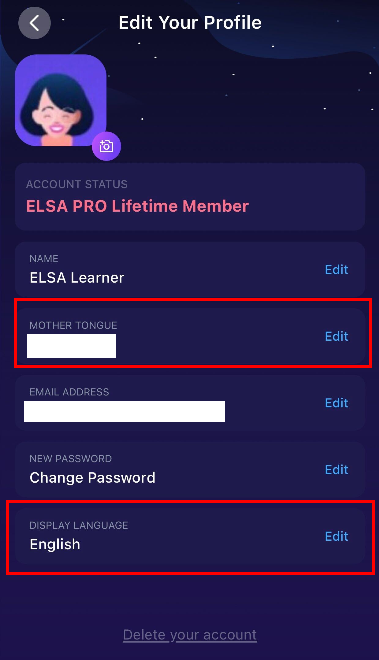The height and width of the screenshot is (660, 379).
Task: Click the Edit Your Profile title
Action: click(190, 23)
